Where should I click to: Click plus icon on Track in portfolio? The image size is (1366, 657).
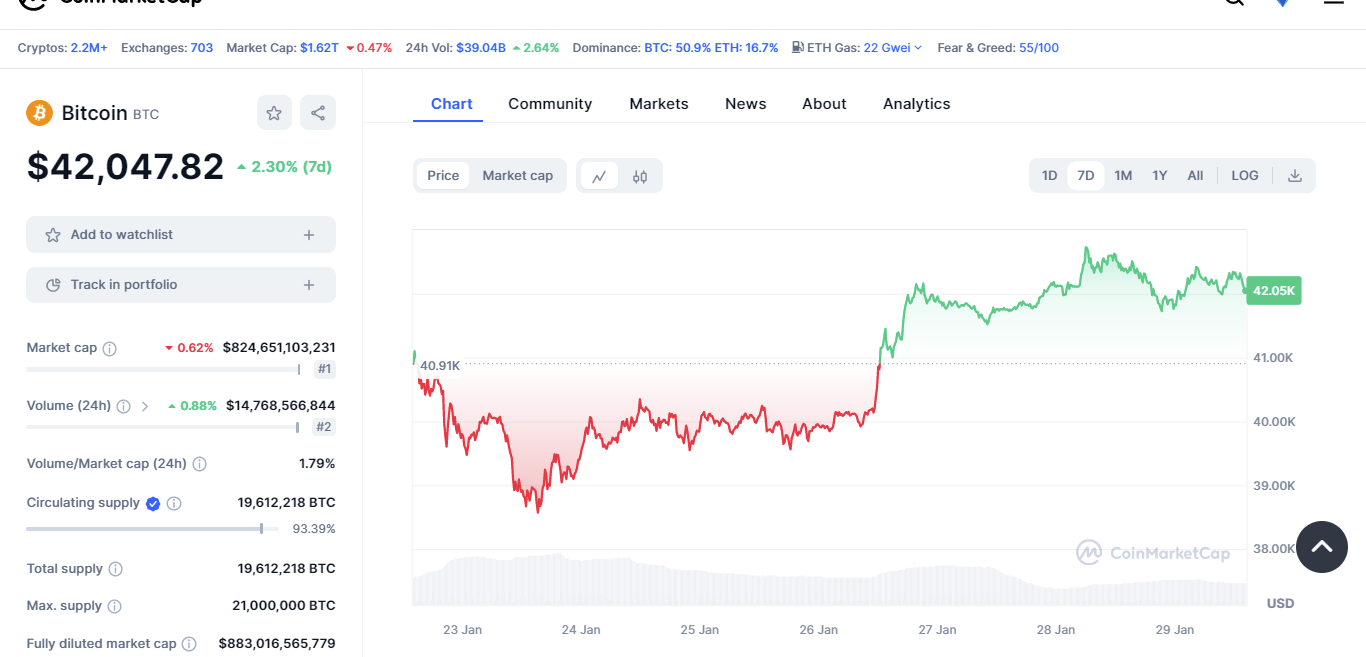pos(309,285)
